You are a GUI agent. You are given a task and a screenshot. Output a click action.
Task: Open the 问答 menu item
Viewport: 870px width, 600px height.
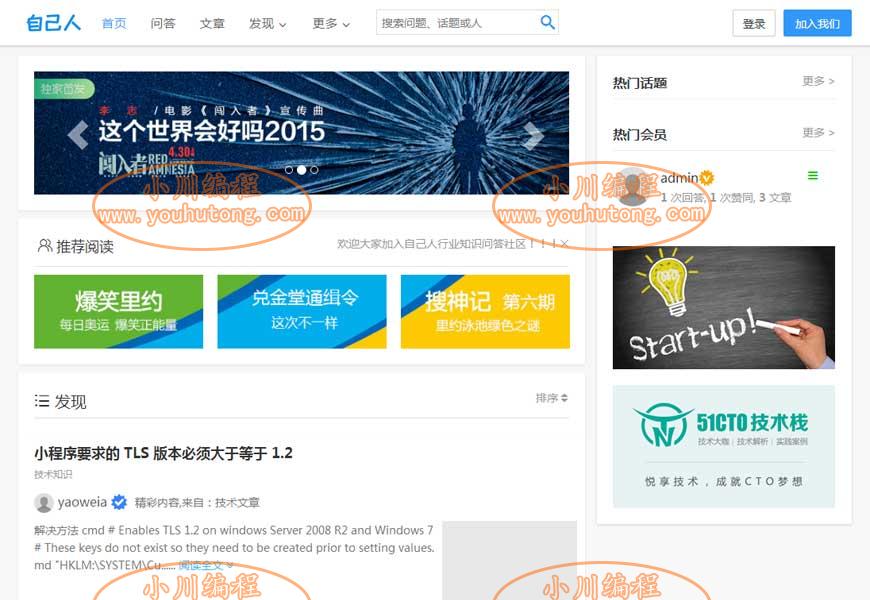click(x=163, y=23)
